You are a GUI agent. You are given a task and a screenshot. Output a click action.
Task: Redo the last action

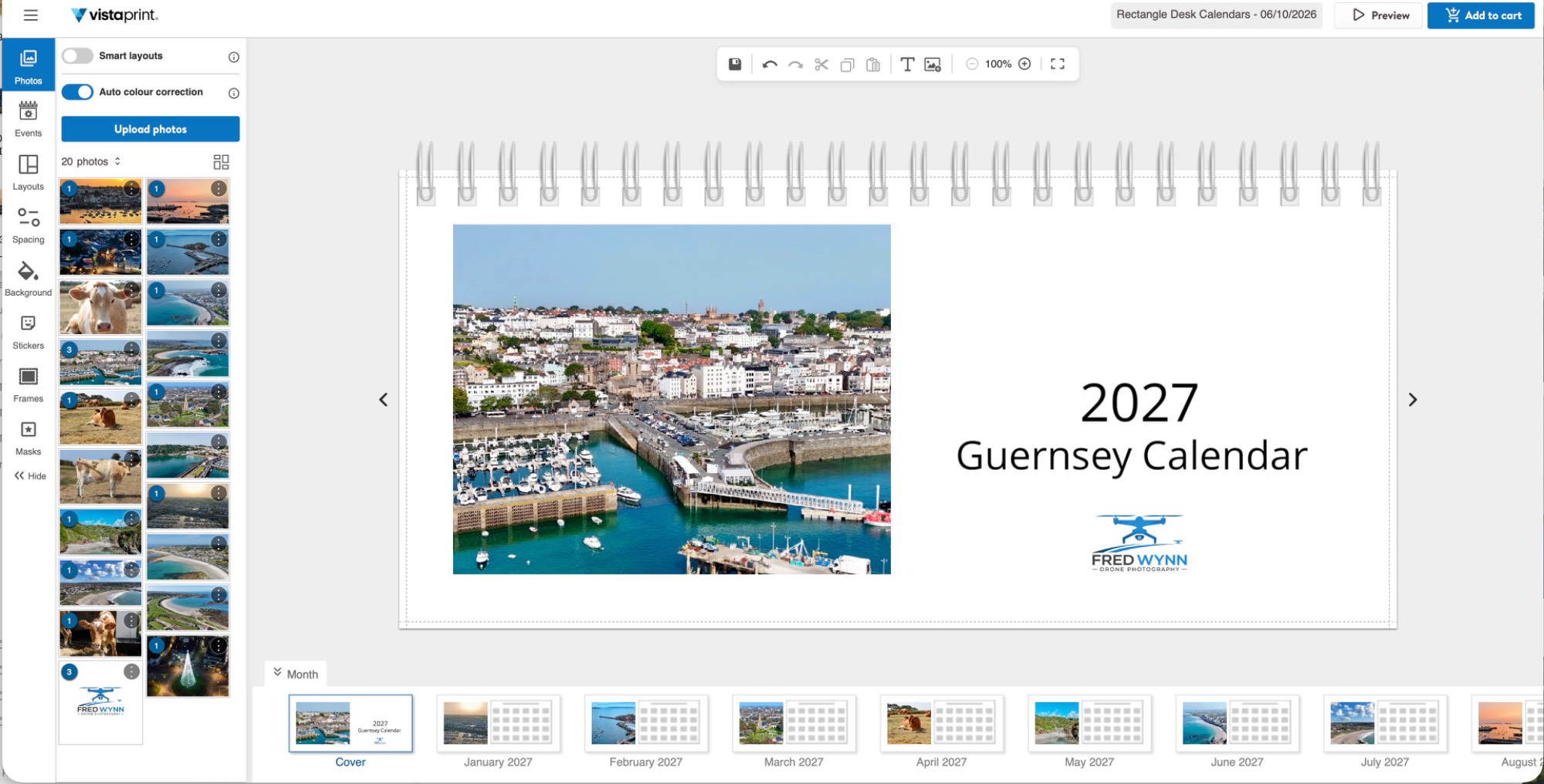click(795, 64)
